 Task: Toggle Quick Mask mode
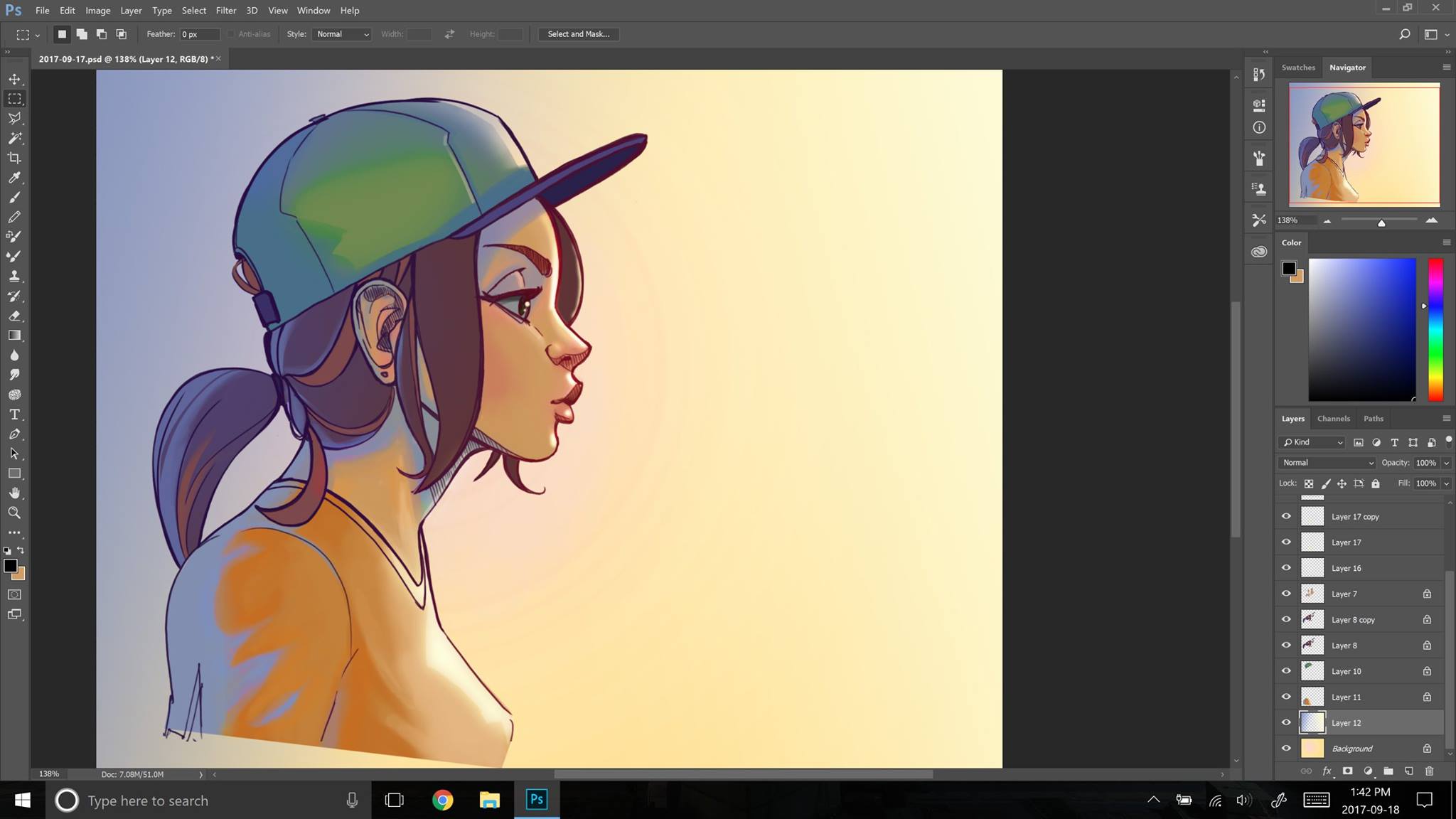point(14,594)
